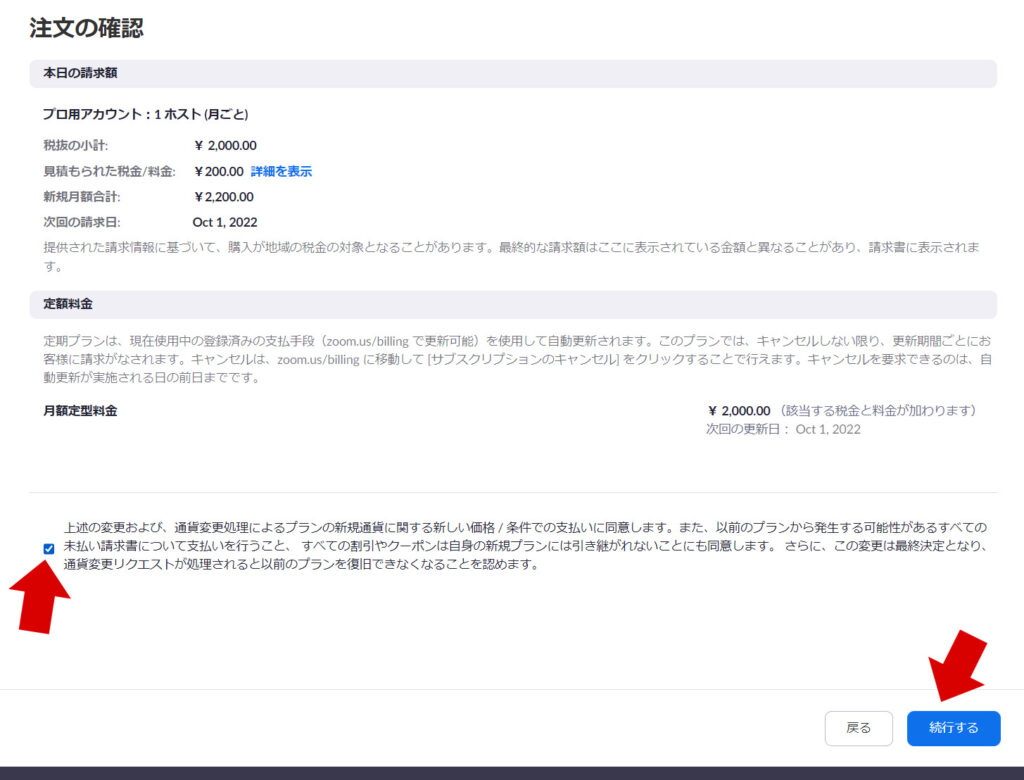Click the 新規月額合計 label

point(81,197)
